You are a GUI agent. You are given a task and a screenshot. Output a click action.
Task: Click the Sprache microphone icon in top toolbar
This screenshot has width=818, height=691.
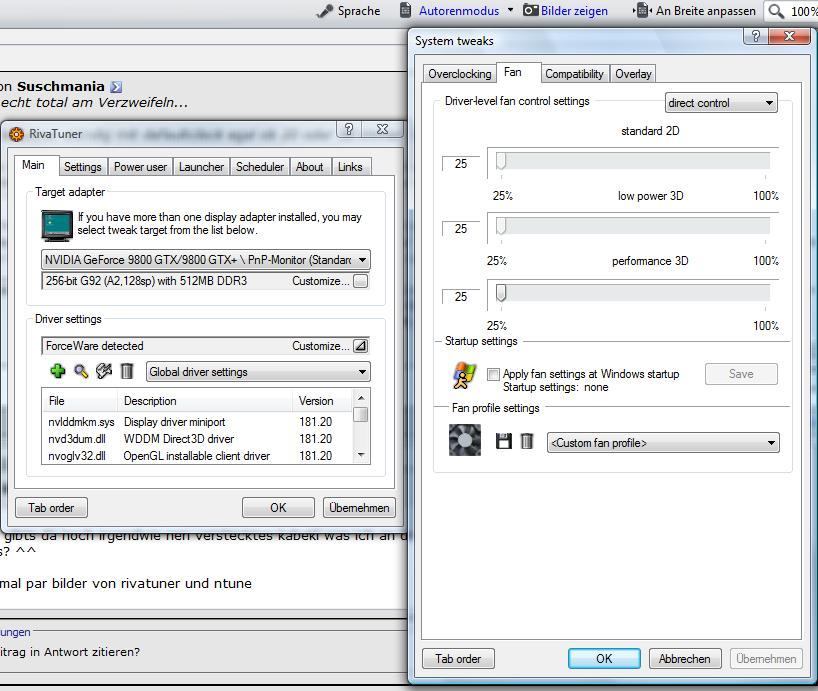coord(325,10)
